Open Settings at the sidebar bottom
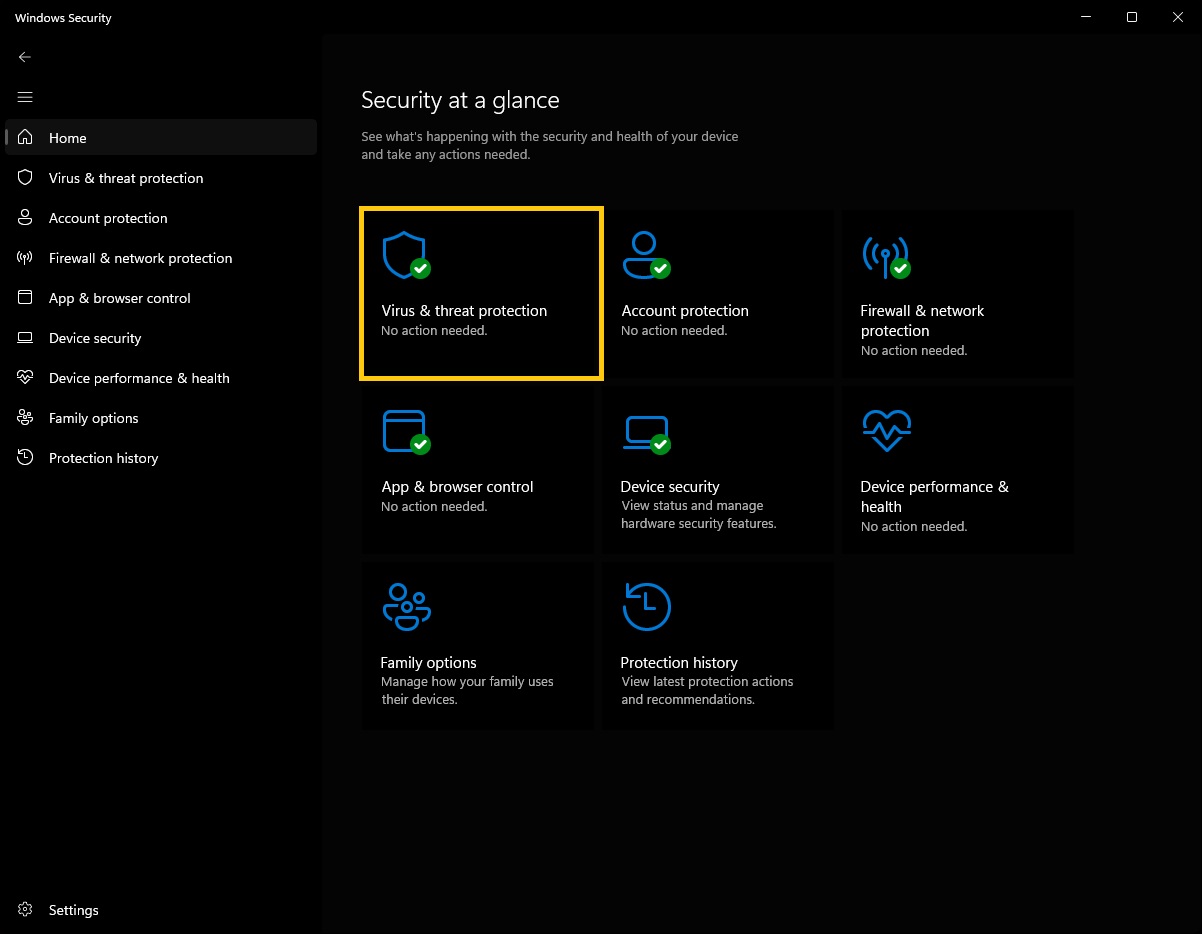 73,910
